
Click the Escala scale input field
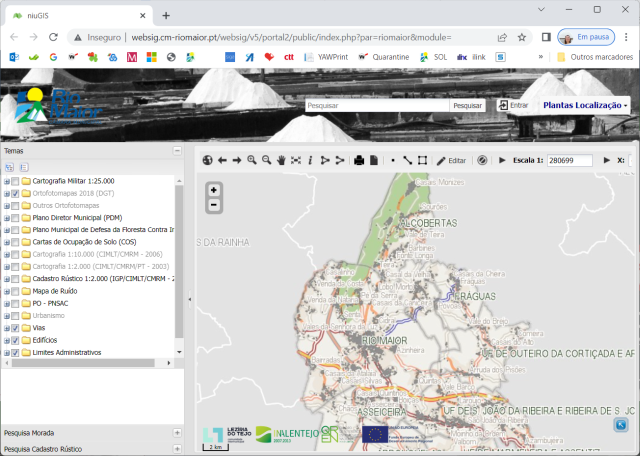click(x=569, y=160)
